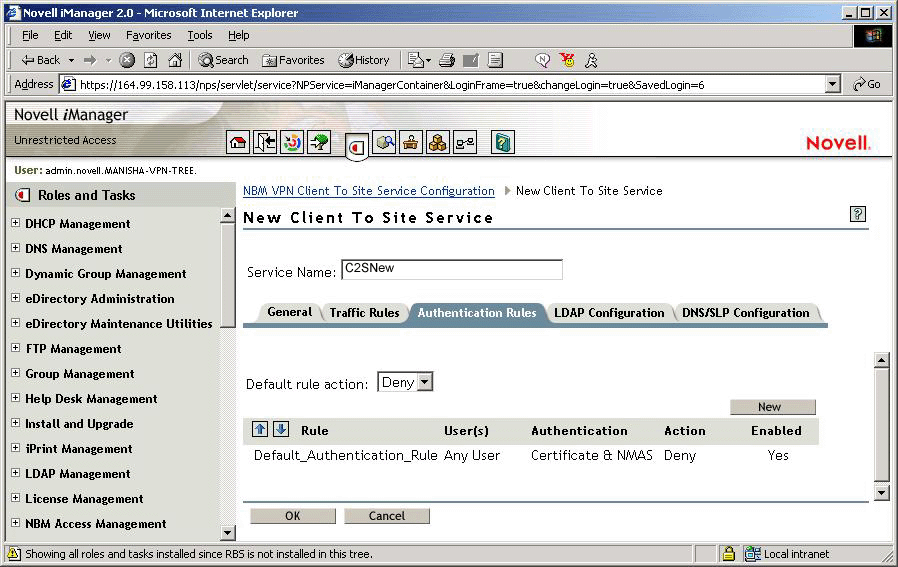Image resolution: width=898 pixels, height=567 pixels.
Task: Click the New rule button
Action: point(773,407)
